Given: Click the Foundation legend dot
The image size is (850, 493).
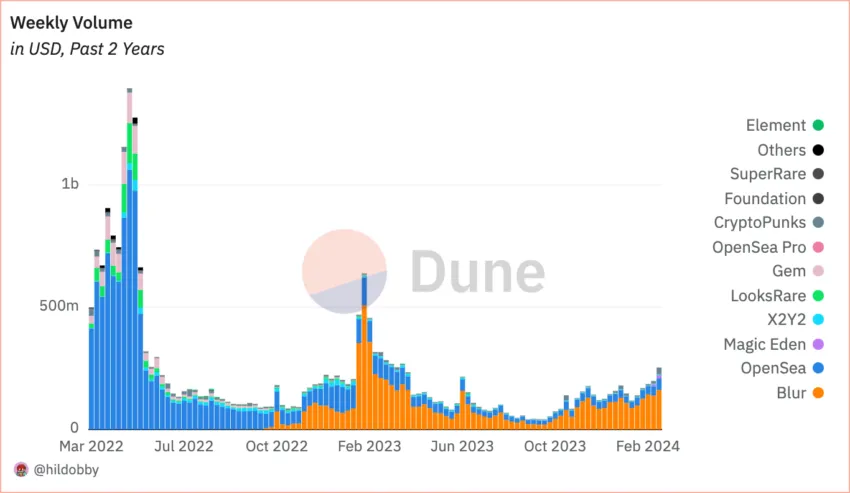Looking at the screenshot, I should (818, 199).
